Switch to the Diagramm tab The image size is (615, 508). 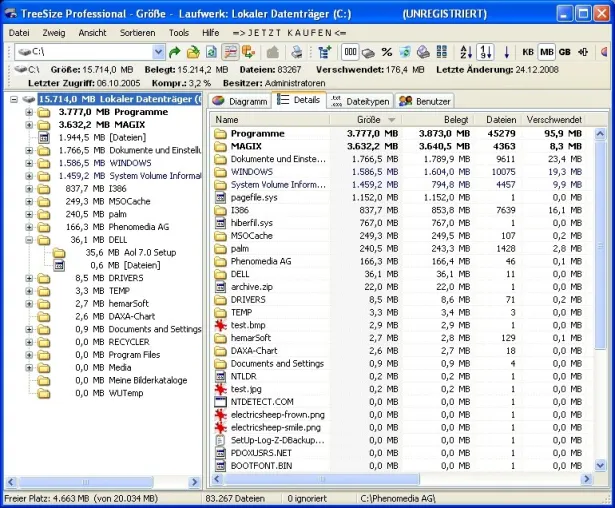point(240,101)
